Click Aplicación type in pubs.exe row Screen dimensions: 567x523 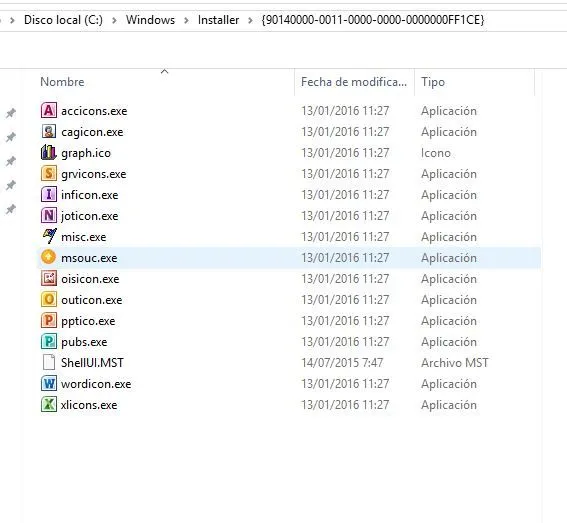[x=449, y=341]
